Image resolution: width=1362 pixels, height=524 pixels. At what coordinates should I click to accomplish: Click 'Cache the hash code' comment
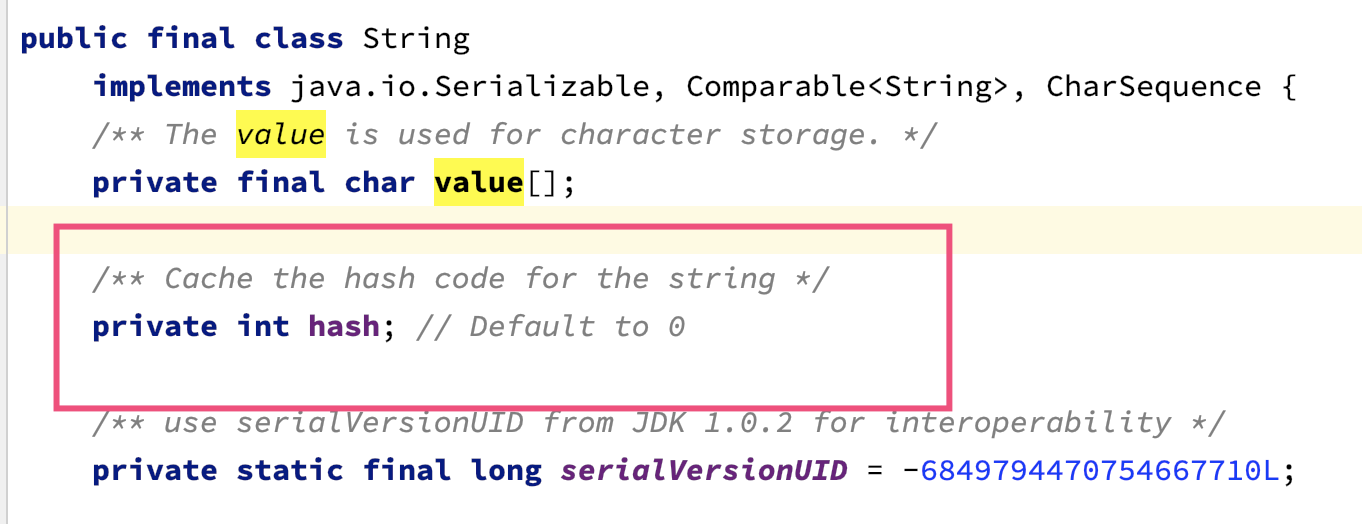459,279
